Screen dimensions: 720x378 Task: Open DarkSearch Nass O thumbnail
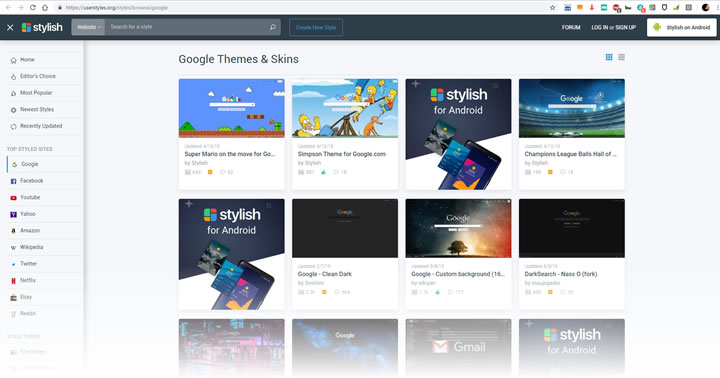(572, 228)
